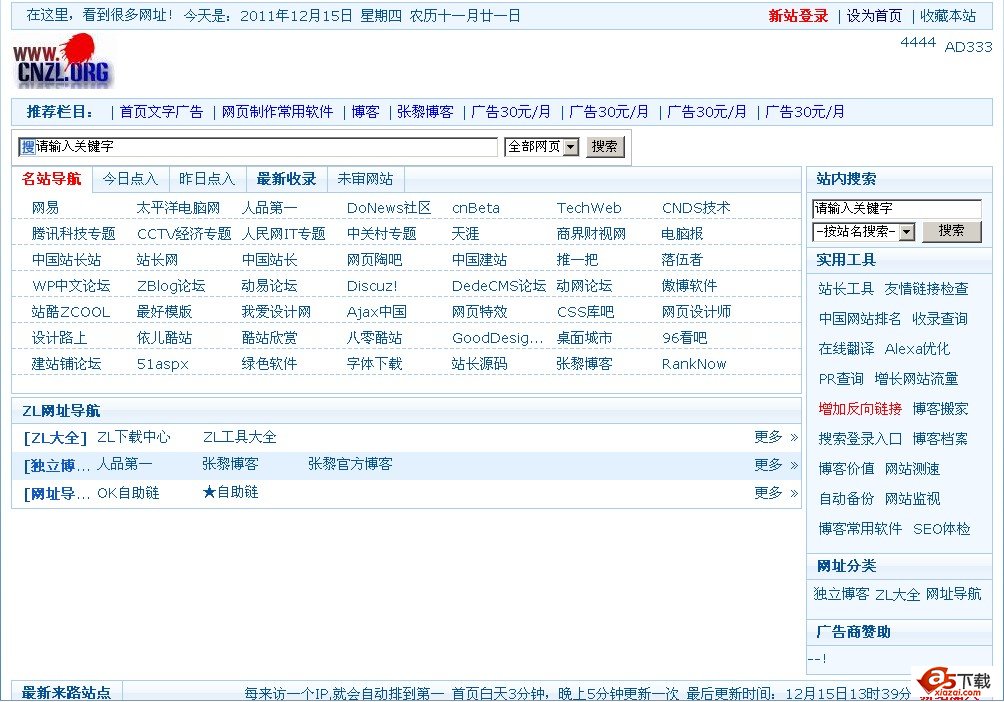Open the DoNews社区 link

[389, 208]
